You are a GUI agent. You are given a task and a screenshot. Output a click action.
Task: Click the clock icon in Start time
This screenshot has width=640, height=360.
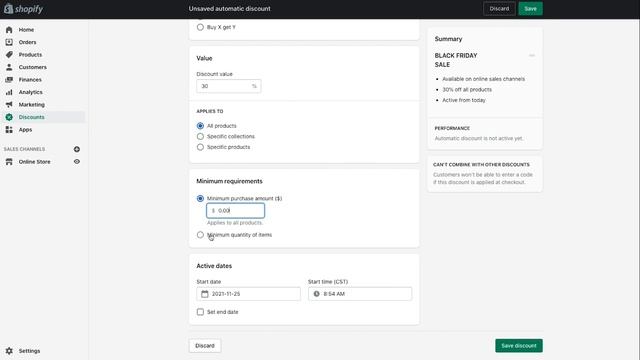click(316, 294)
